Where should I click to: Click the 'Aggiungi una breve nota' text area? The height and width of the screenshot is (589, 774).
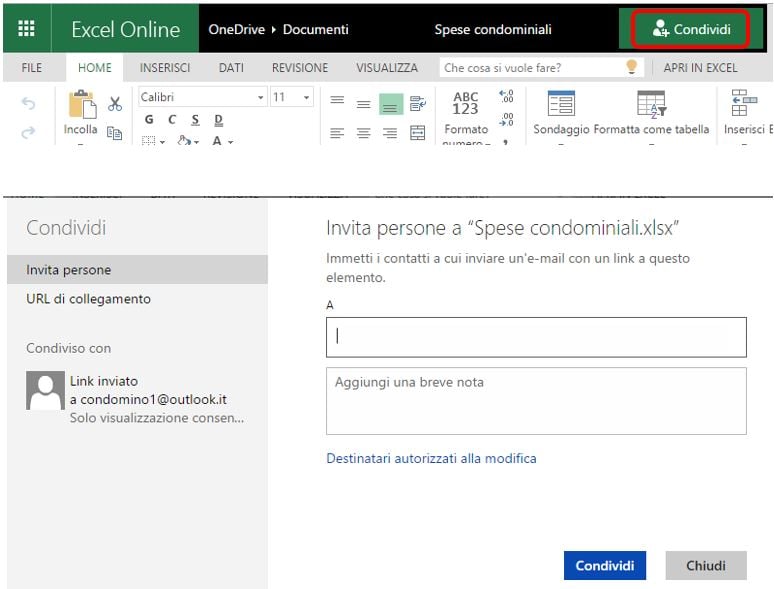tap(536, 401)
